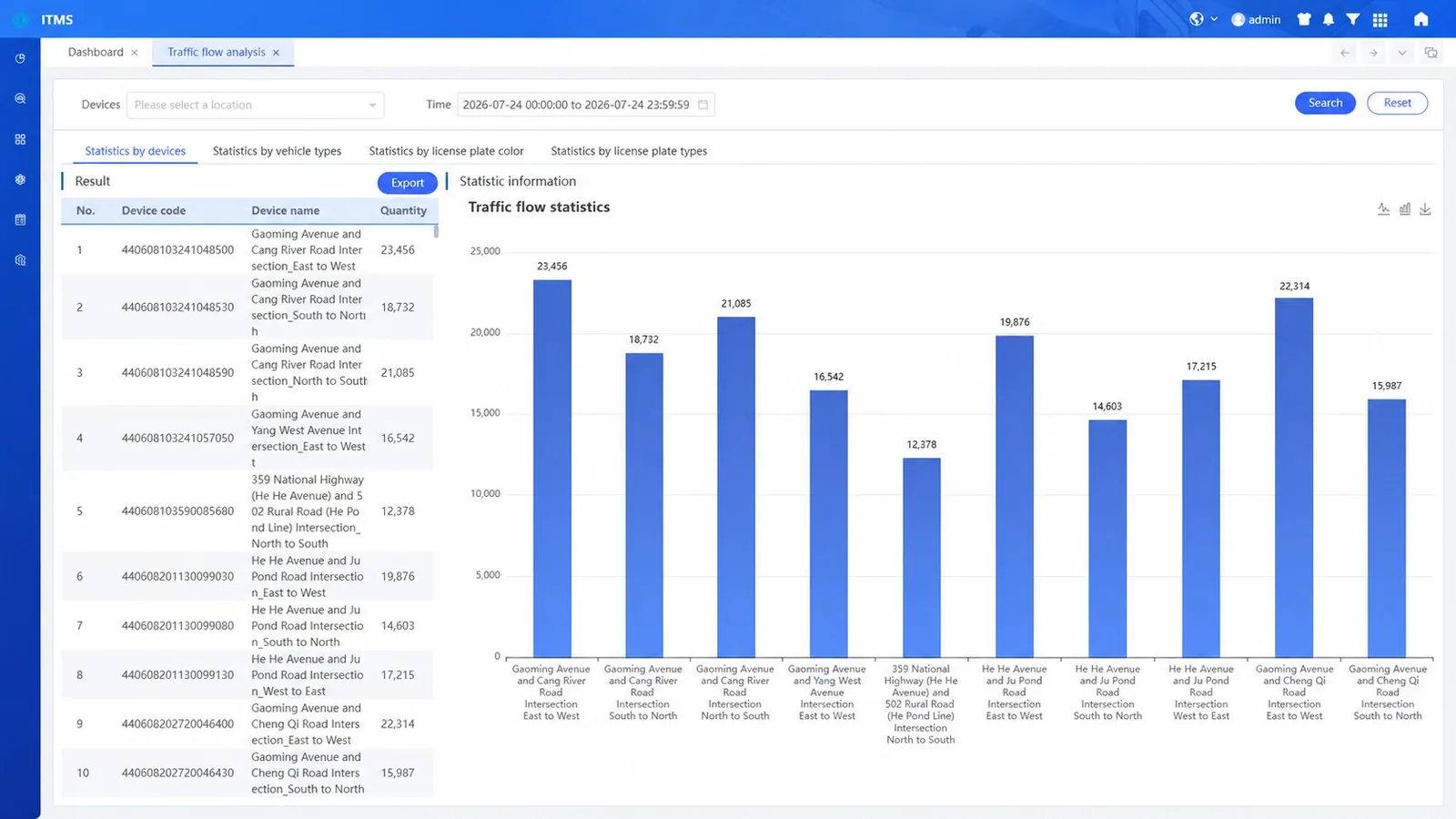The width and height of the screenshot is (1456, 819).
Task: Click the Device code column header
Action: [x=154, y=210]
